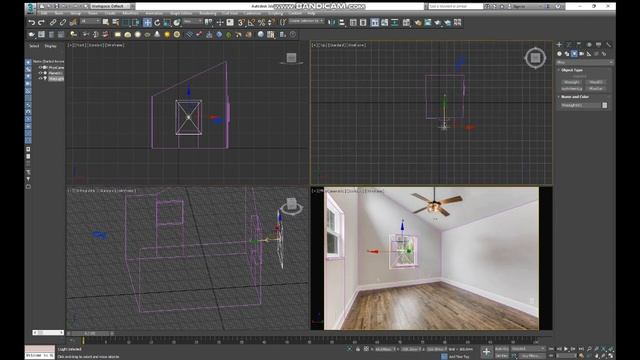Toggle the Percent Snap button
Image resolution: width=640 pixels, height=360 pixels.
(x=261, y=22)
